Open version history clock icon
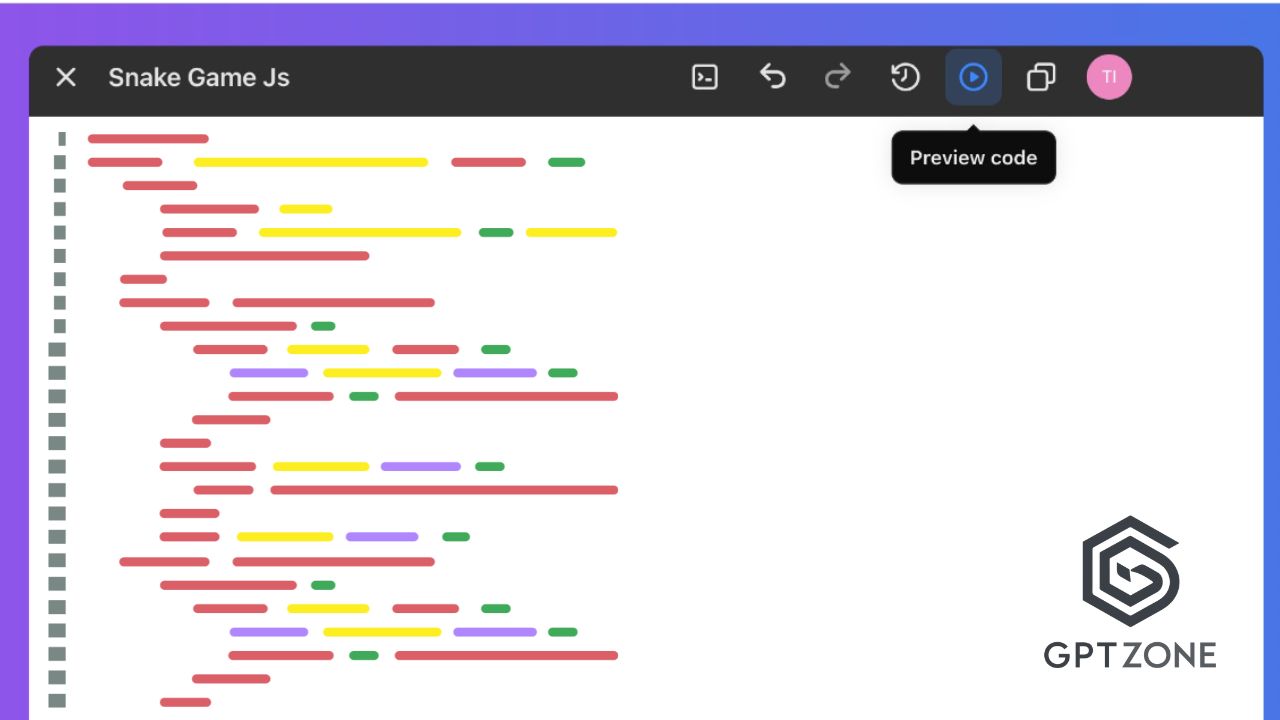This screenshot has height=720, width=1280. pyautogui.click(x=905, y=77)
